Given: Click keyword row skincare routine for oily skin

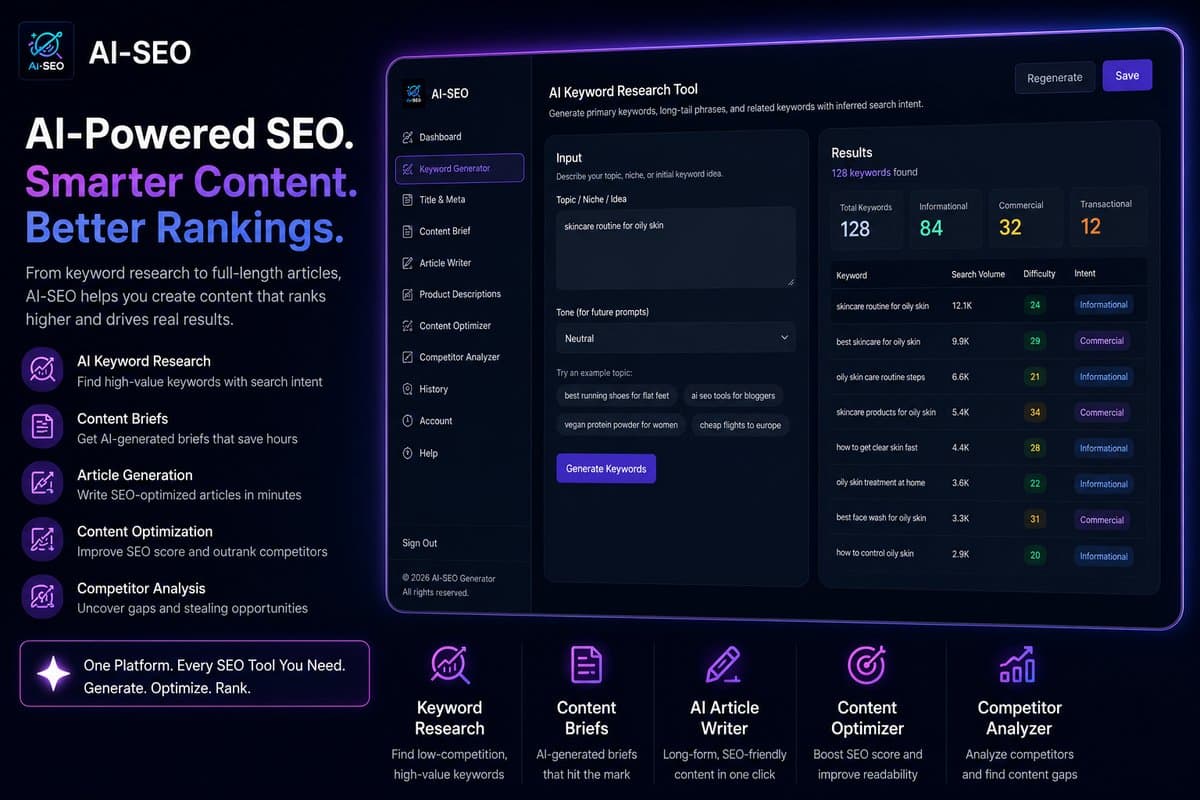Looking at the screenshot, I should [x=989, y=305].
